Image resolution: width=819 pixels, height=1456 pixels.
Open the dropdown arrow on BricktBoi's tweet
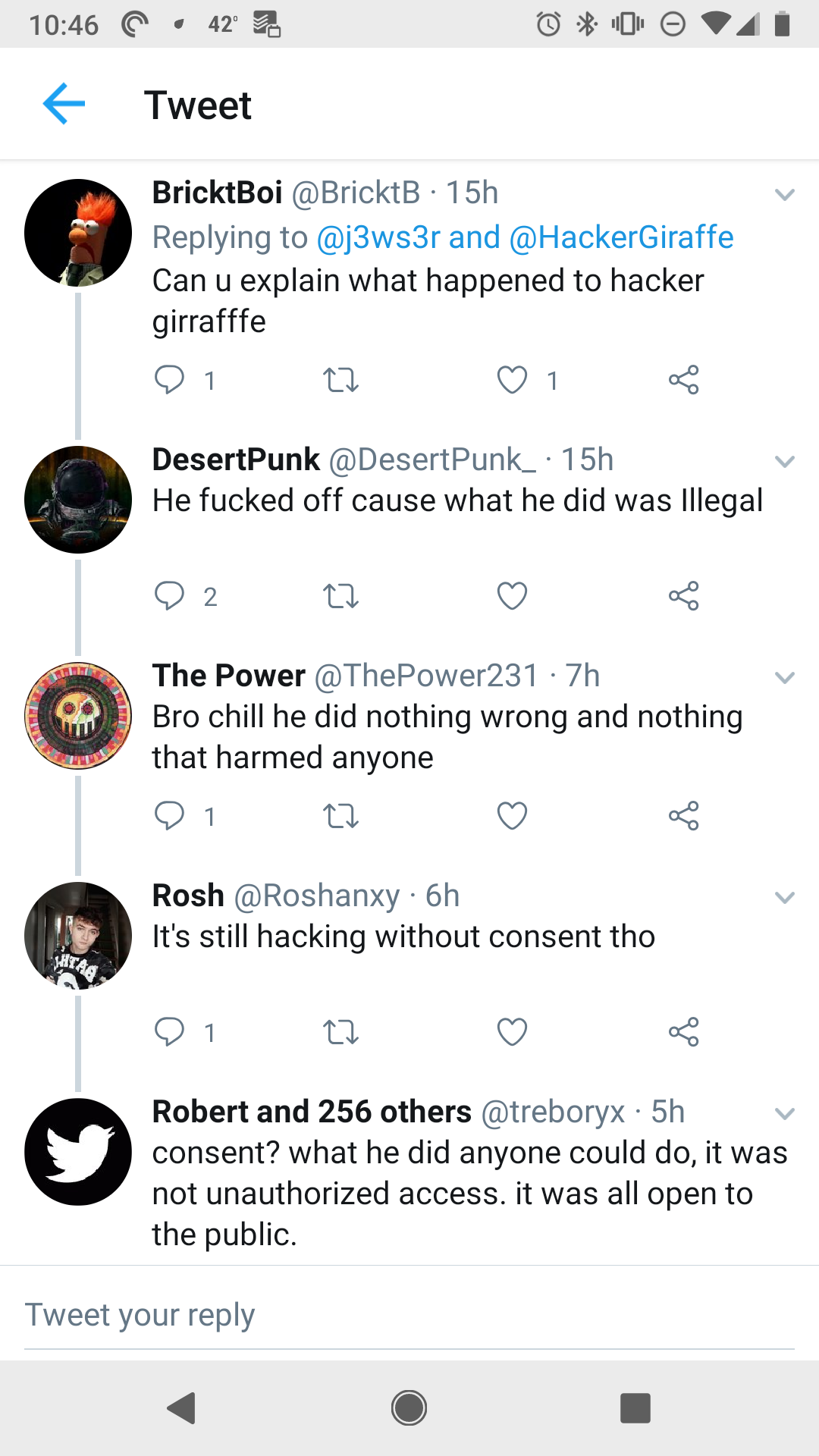coord(785,195)
